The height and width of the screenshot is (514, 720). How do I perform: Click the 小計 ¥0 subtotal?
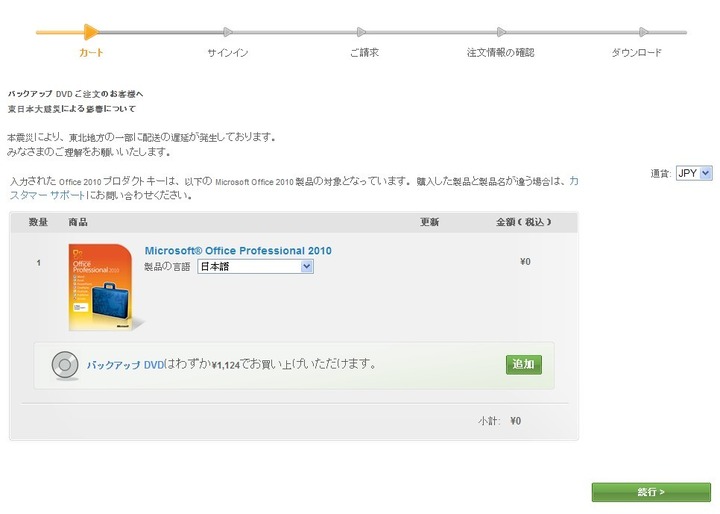click(x=500, y=421)
